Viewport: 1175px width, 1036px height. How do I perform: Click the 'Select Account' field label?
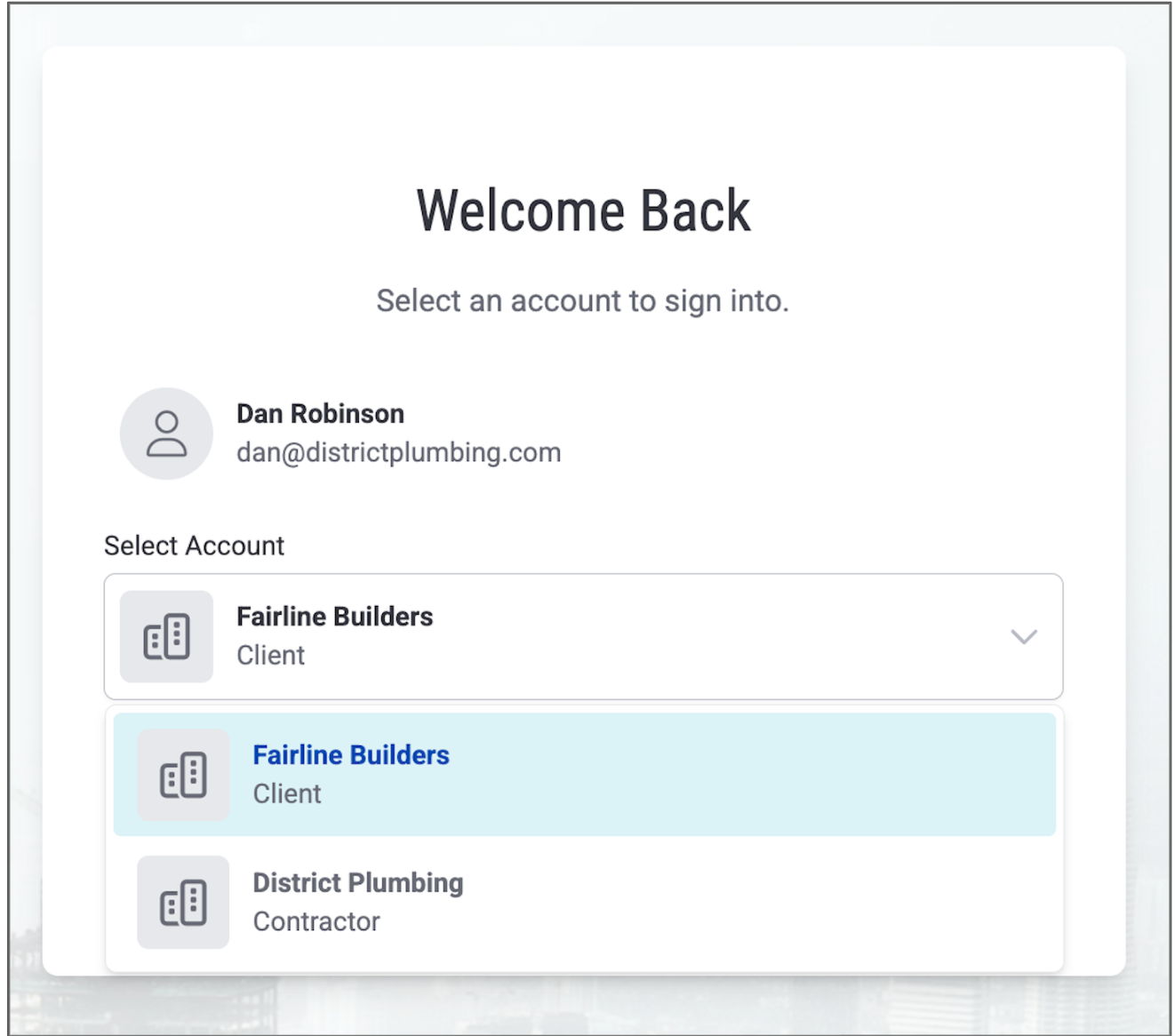tap(194, 546)
